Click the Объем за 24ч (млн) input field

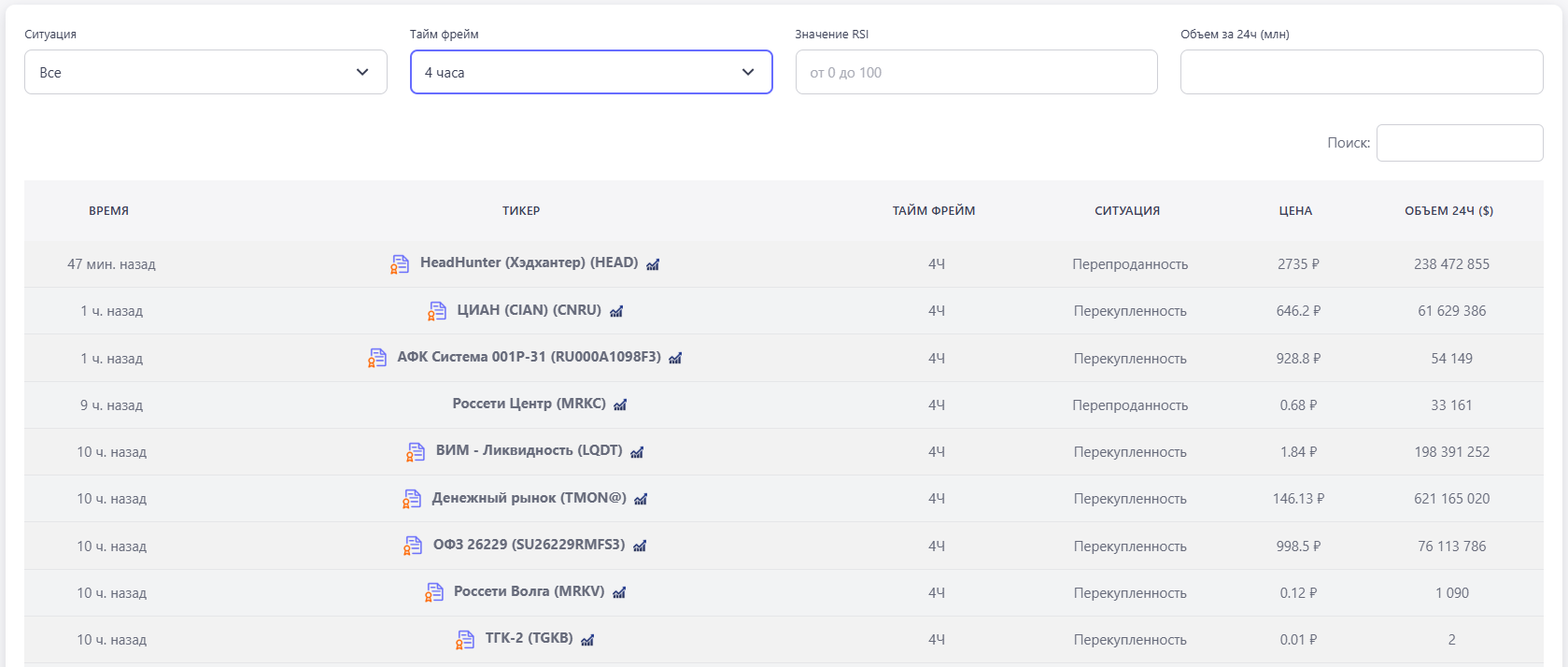point(1361,72)
